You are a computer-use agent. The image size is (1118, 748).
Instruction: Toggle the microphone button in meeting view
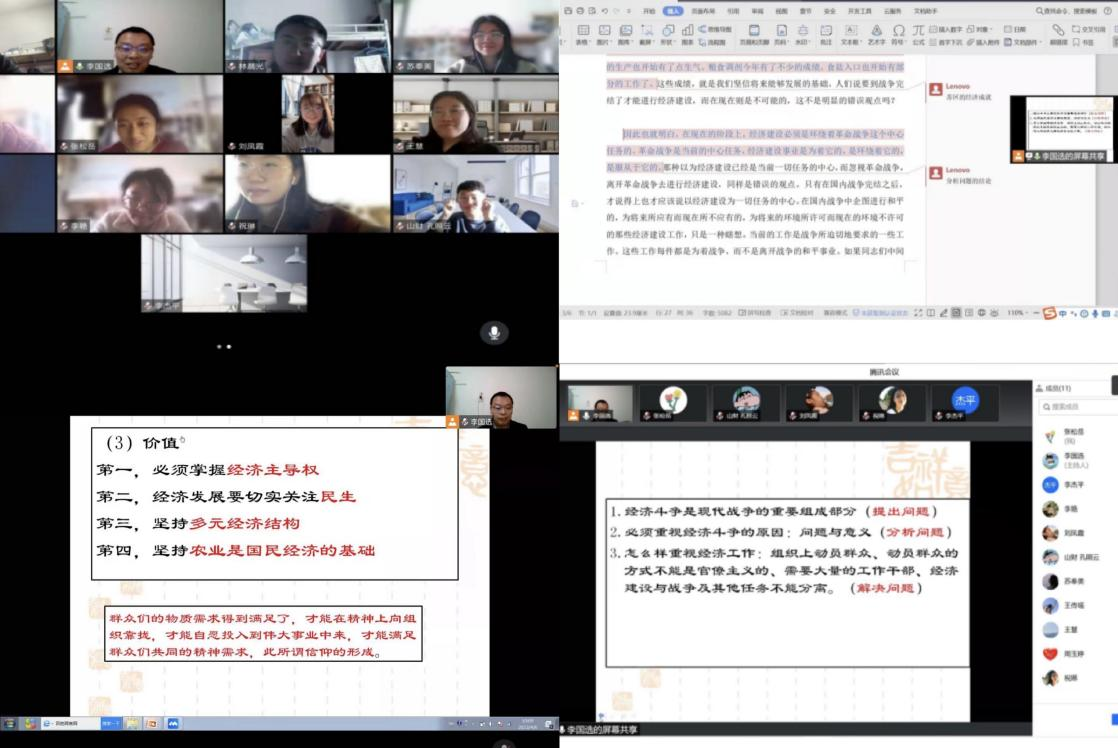494,333
